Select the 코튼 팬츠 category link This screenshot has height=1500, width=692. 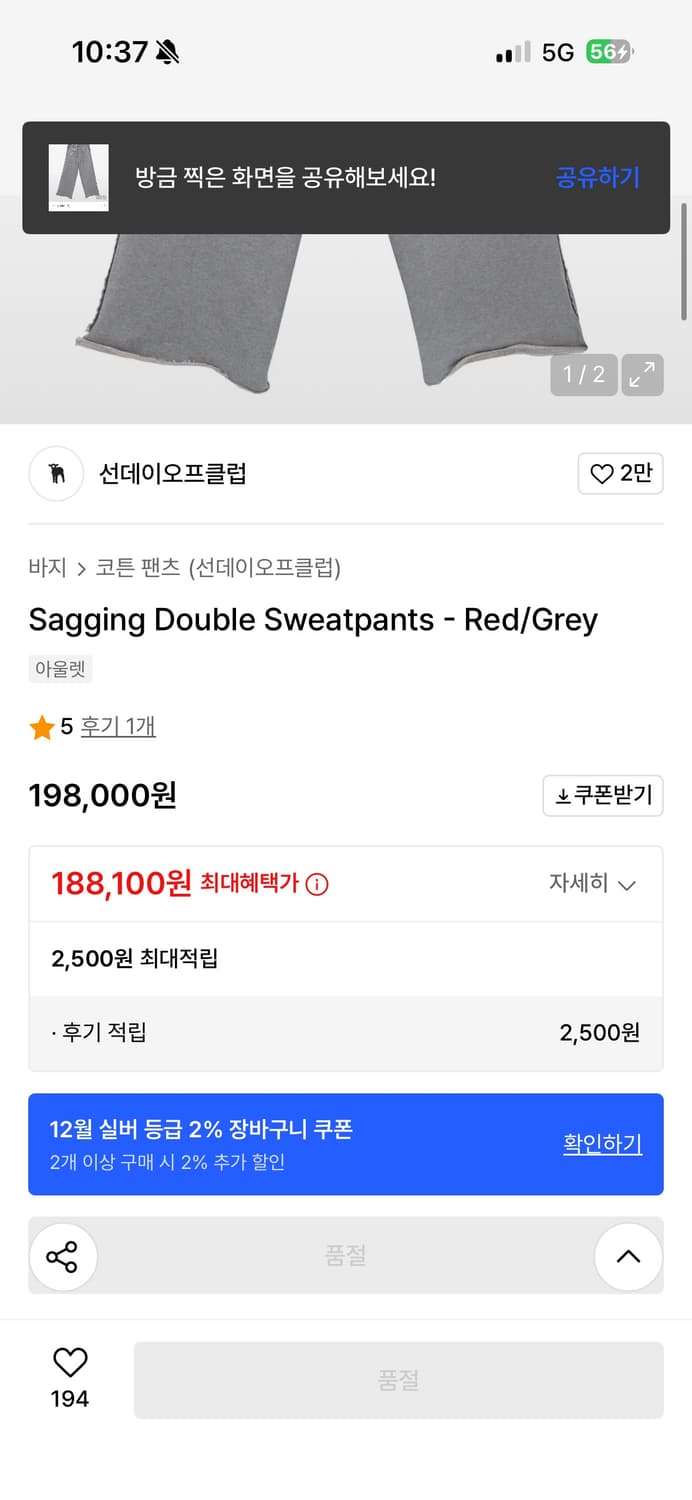(x=131, y=566)
